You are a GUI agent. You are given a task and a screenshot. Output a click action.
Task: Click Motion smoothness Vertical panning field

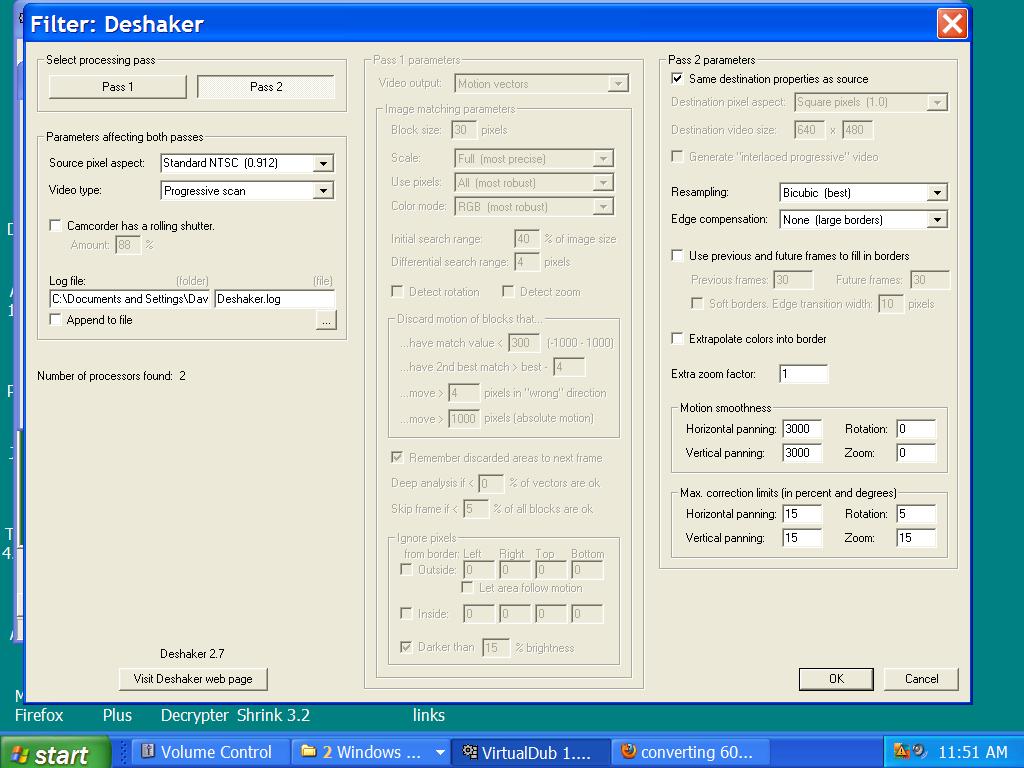point(802,453)
